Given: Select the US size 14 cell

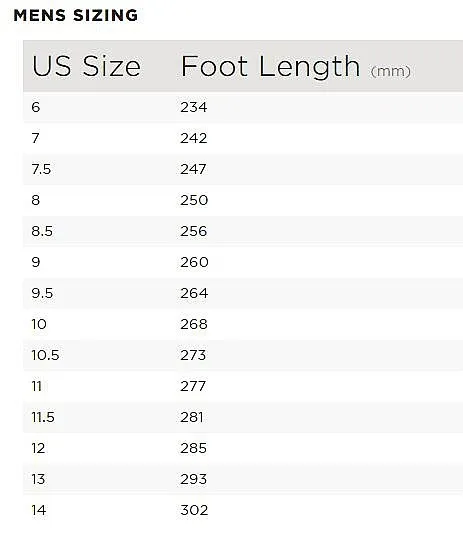Looking at the screenshot, I should [x=39, y=511].
